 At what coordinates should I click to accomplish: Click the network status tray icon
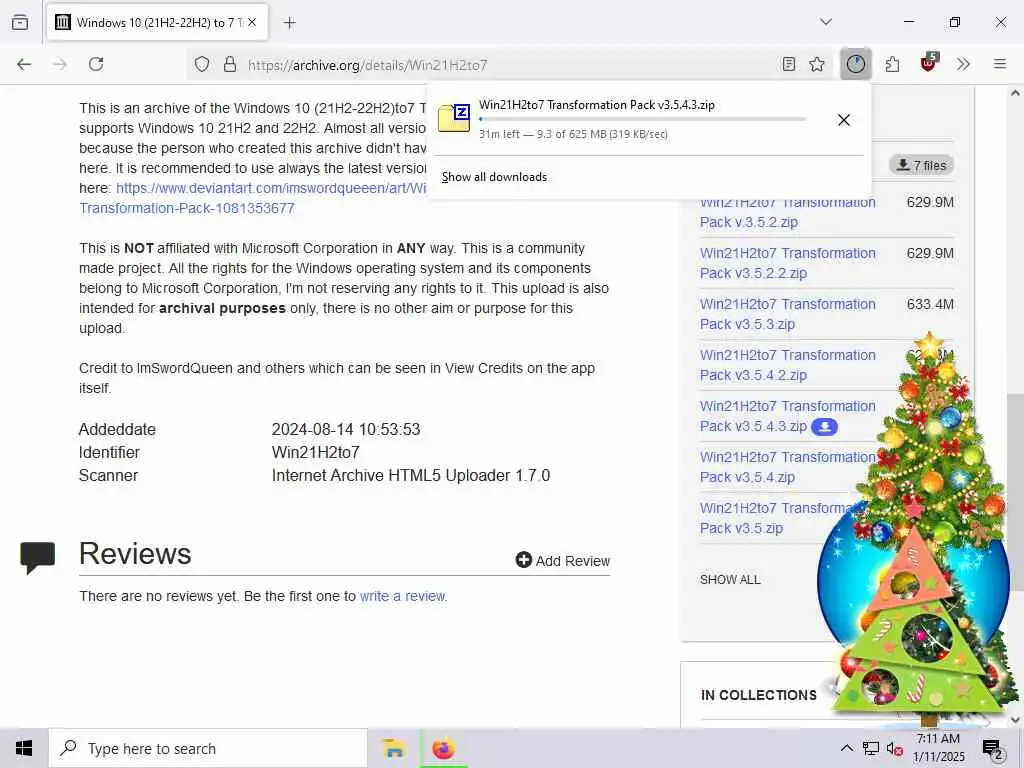click(x=871, y=748)
